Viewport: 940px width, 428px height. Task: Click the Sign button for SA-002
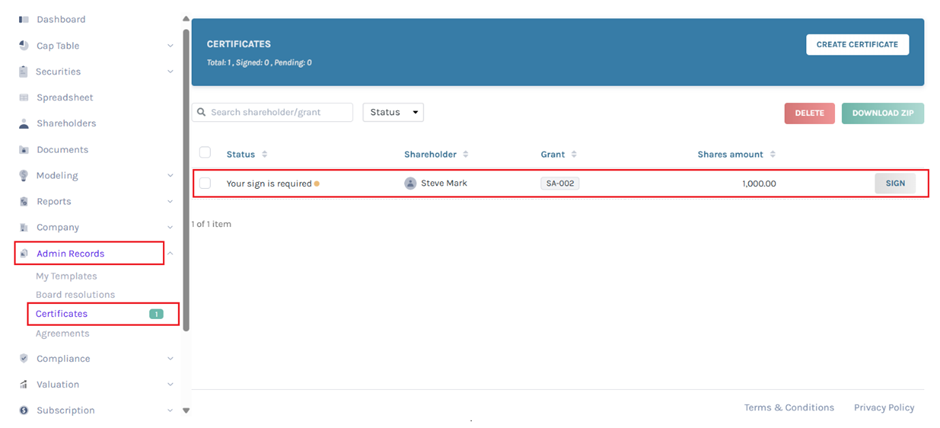(894, 183)
